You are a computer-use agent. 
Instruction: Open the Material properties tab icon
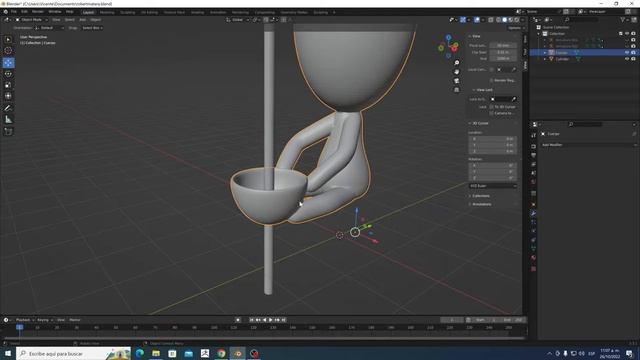coord(533,258)
